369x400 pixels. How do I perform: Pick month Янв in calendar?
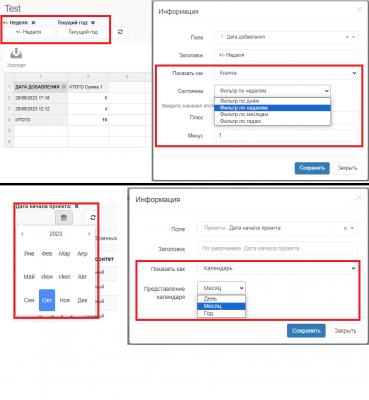[x=29, y=254]
